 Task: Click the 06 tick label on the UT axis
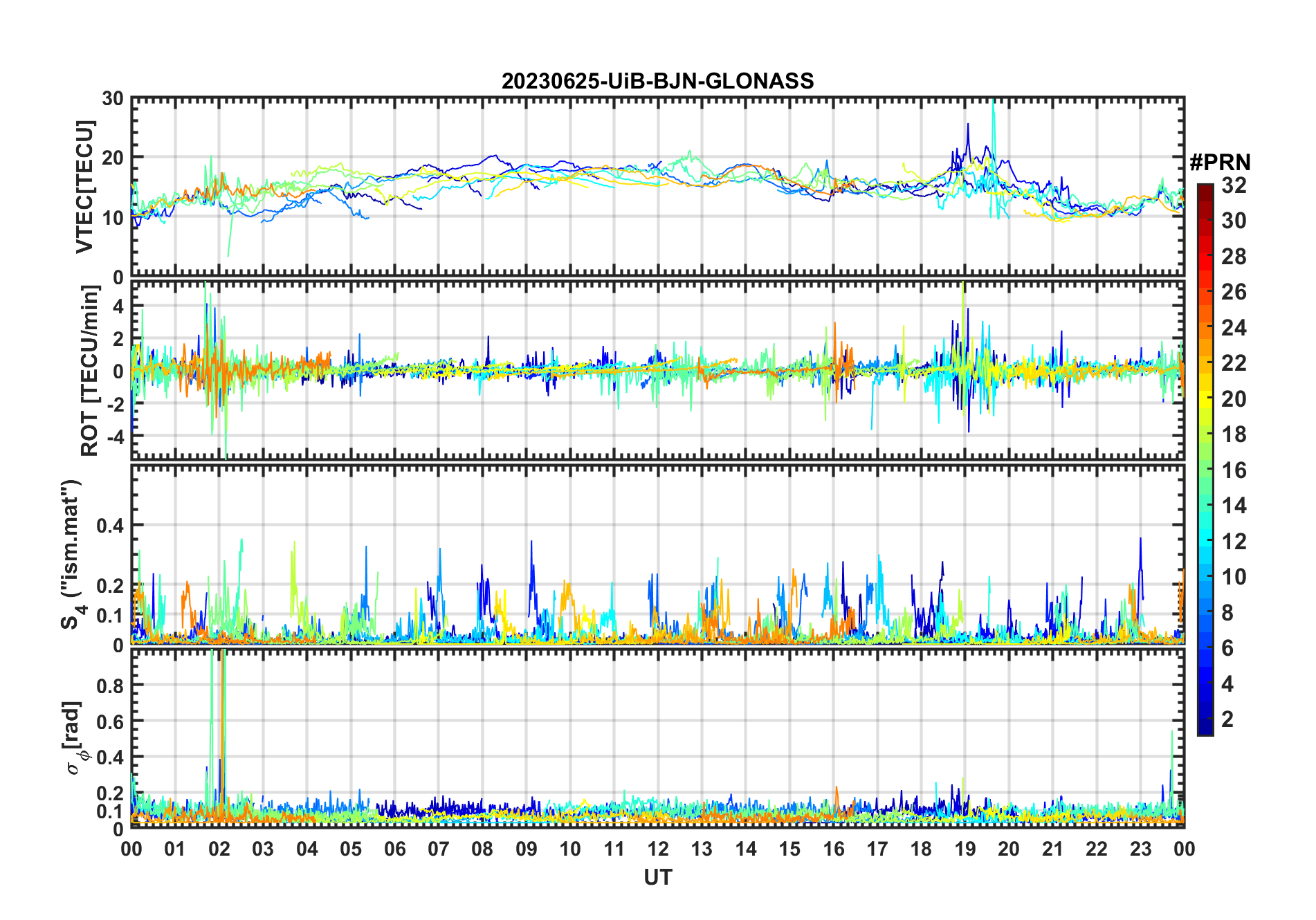point(395,849)
